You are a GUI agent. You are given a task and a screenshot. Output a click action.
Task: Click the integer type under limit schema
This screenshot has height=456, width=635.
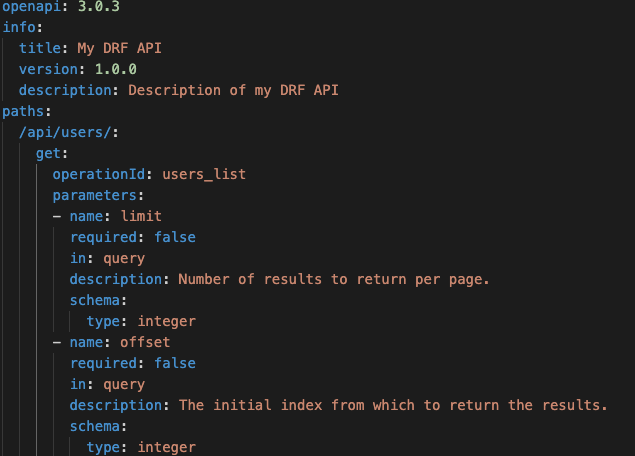(166, 322)
